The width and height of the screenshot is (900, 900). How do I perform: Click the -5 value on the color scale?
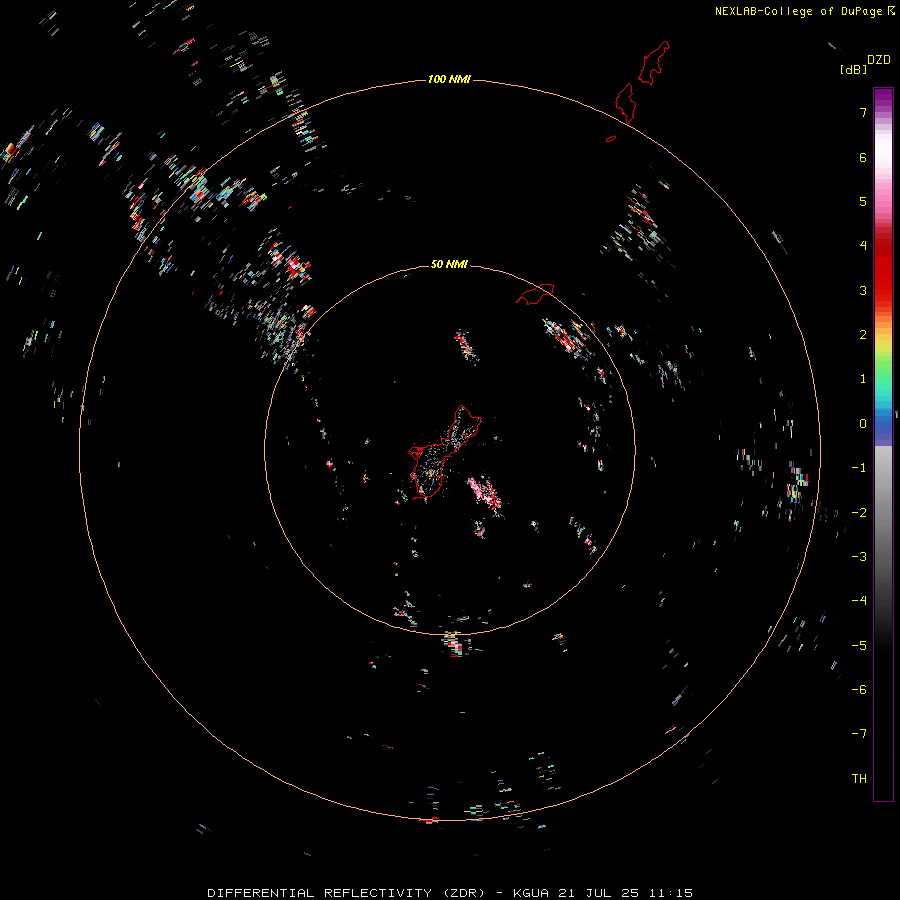point(859,646)
